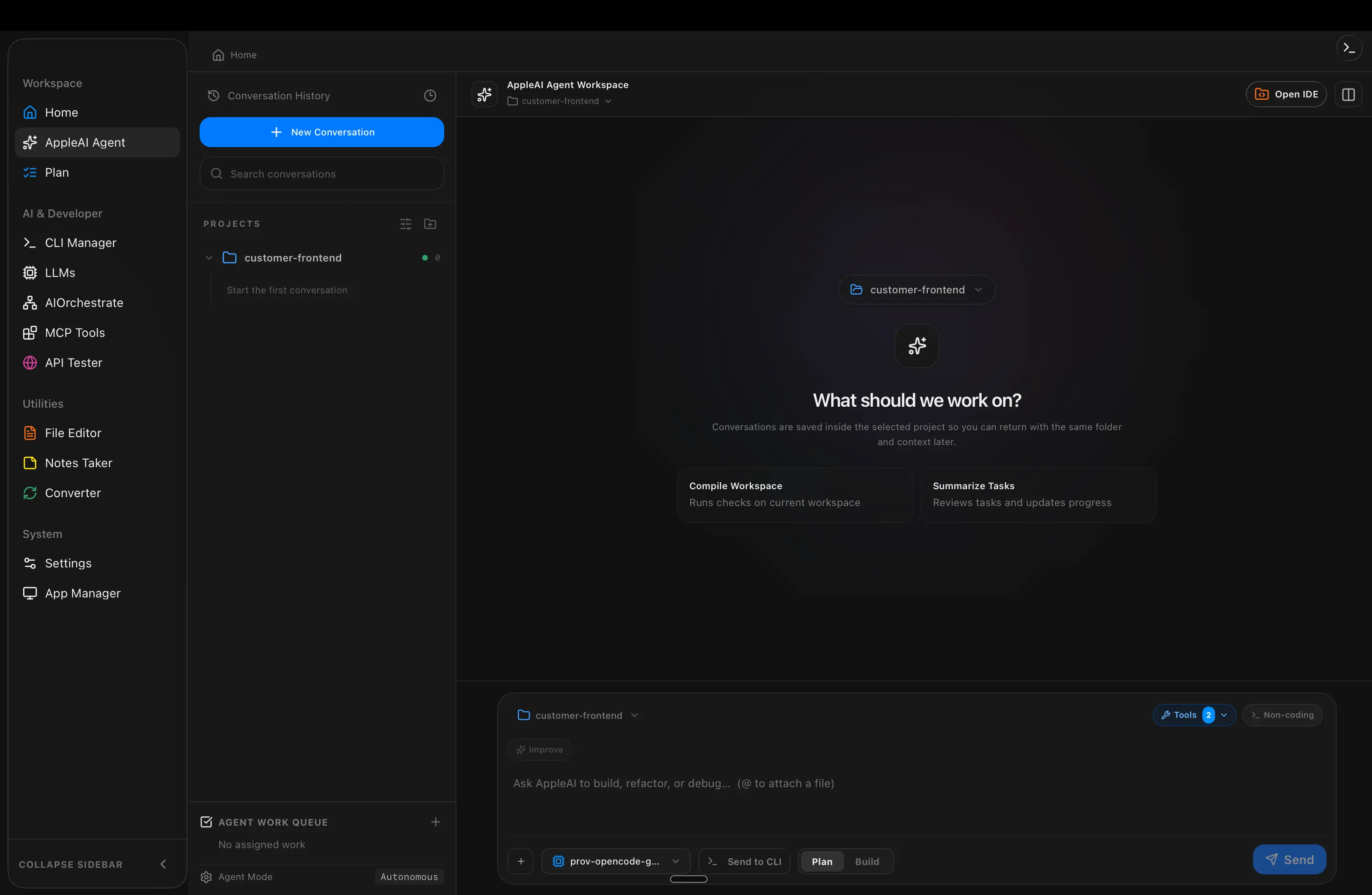Open Home in the Workspace sidebar

[x=97, y=112]
